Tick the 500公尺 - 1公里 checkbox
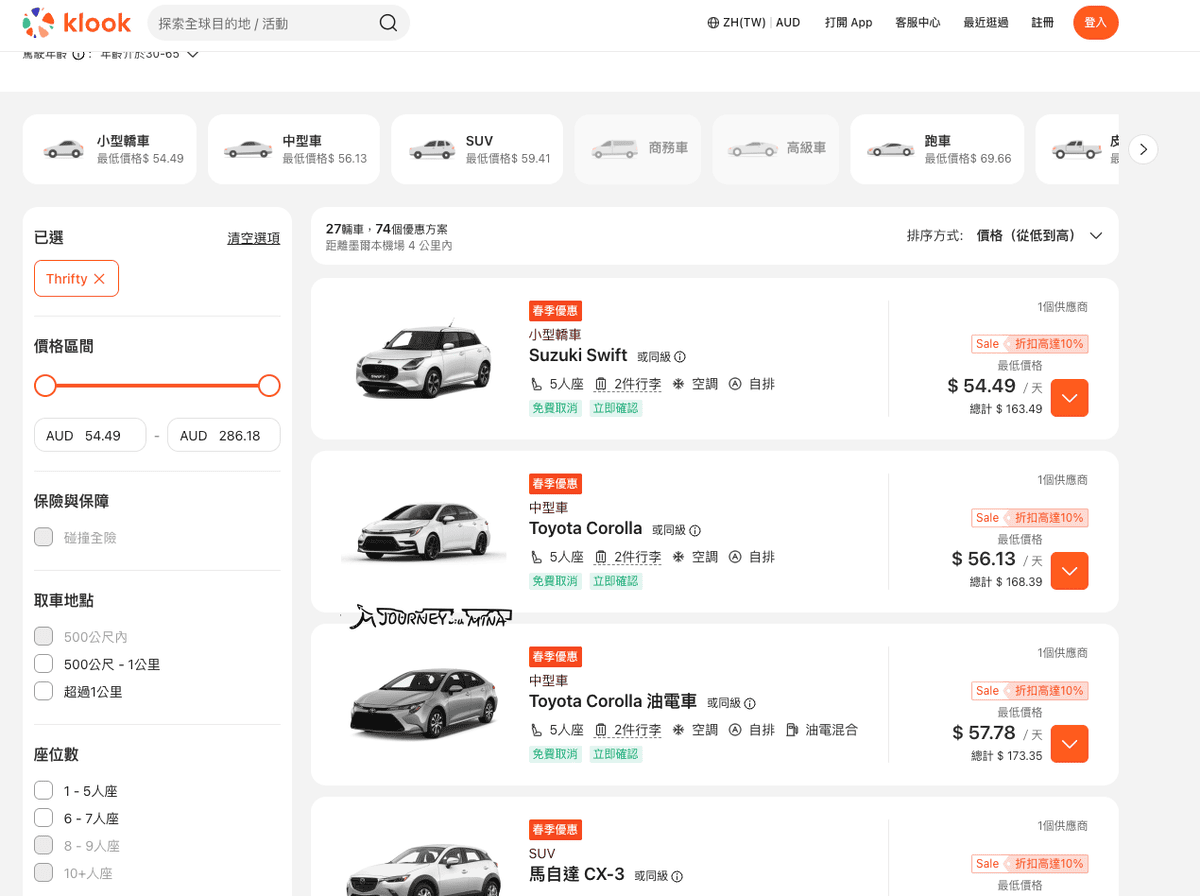 click(43, 664)
